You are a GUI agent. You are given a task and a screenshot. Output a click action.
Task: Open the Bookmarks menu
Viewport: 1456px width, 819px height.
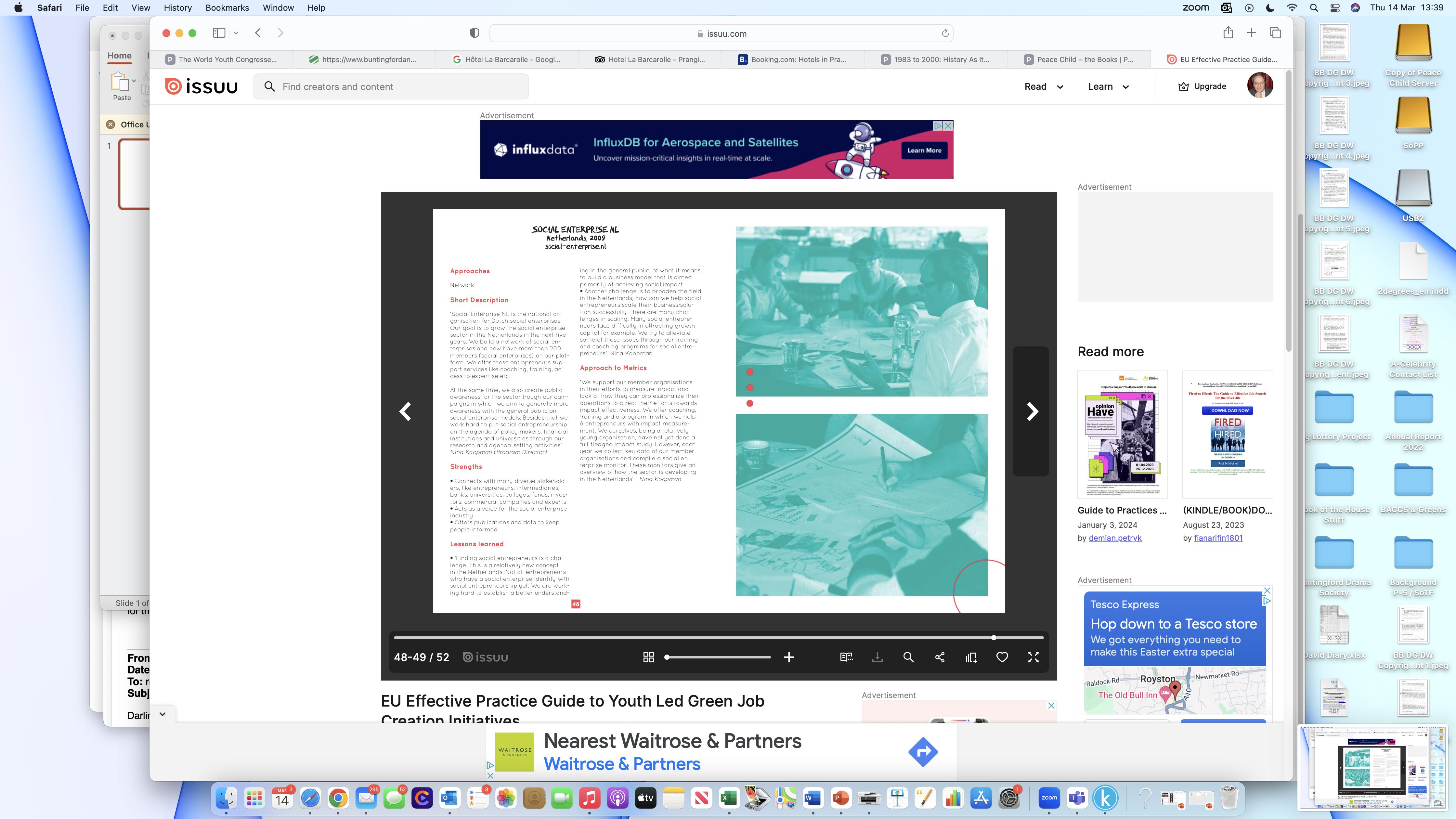point(227,8)
